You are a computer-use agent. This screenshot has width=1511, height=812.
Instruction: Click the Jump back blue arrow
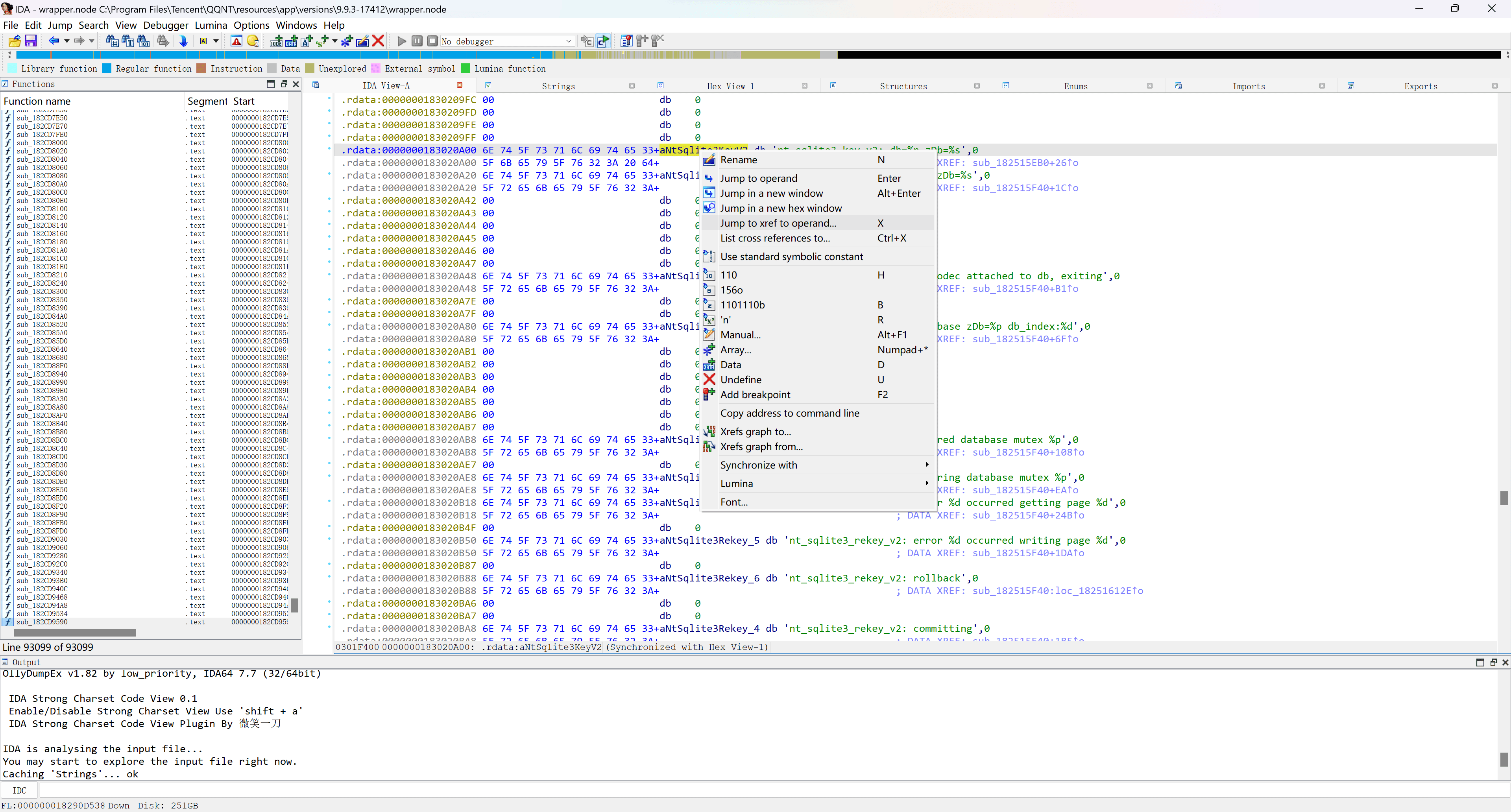pos(54,41)
